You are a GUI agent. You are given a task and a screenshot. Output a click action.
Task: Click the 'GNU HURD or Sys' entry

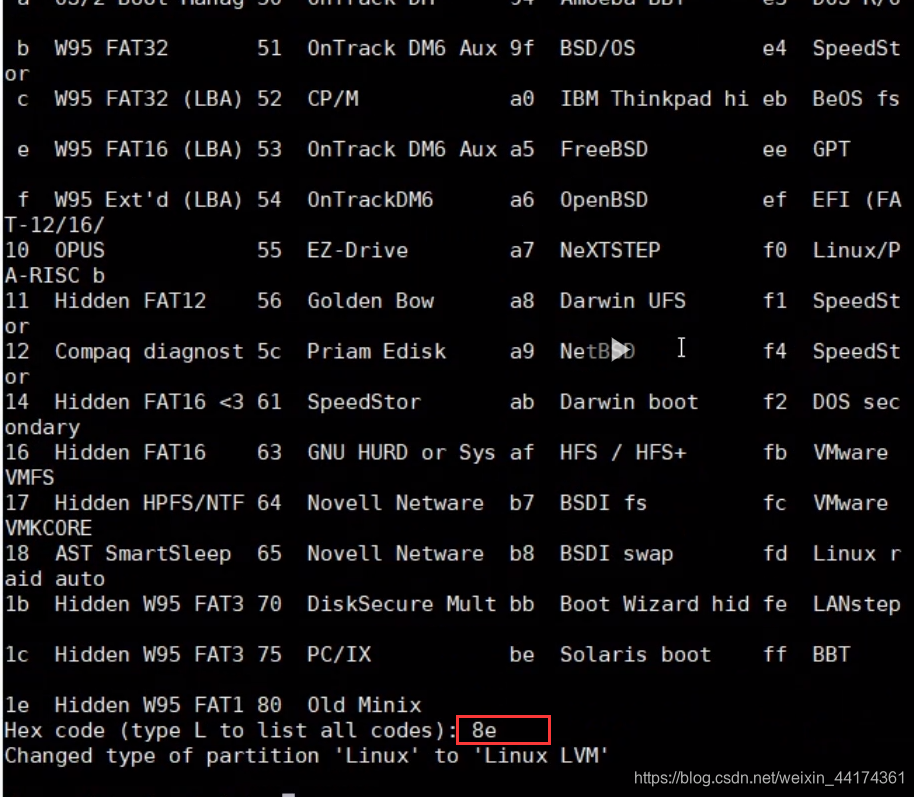pyautogui.click(x=401, y=453)
